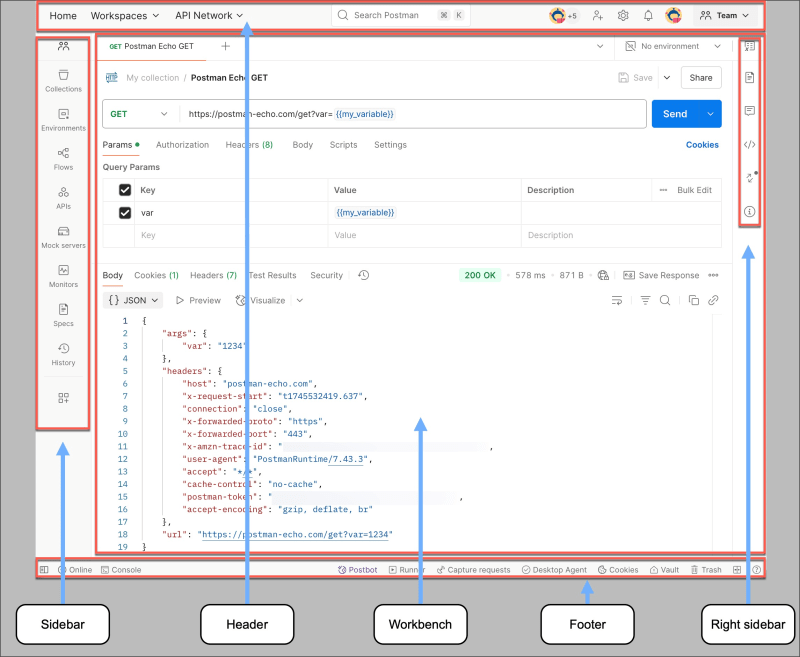Click the network globe icon near 871 B
This screenshot has width=800, height=657.
pyautogui.click(x=603, y=275)
